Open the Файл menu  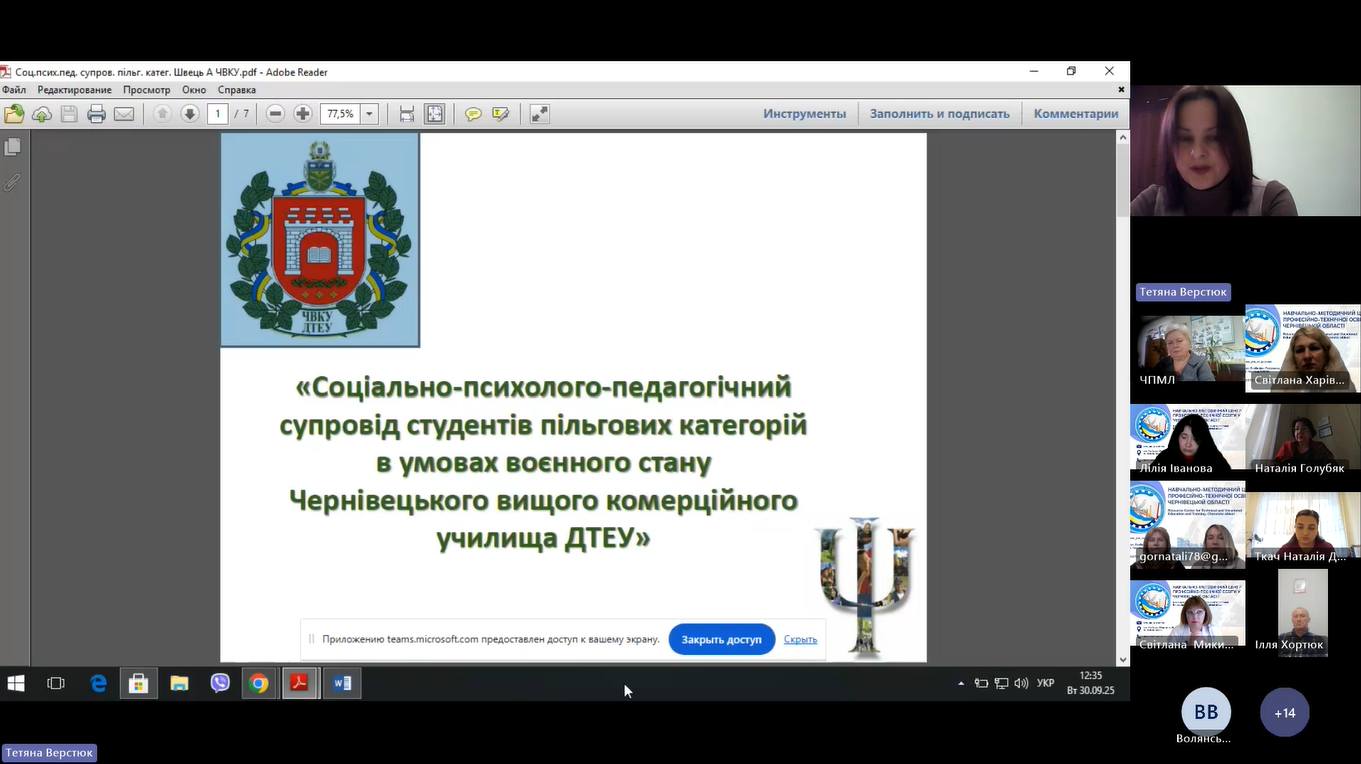point(14,90)
